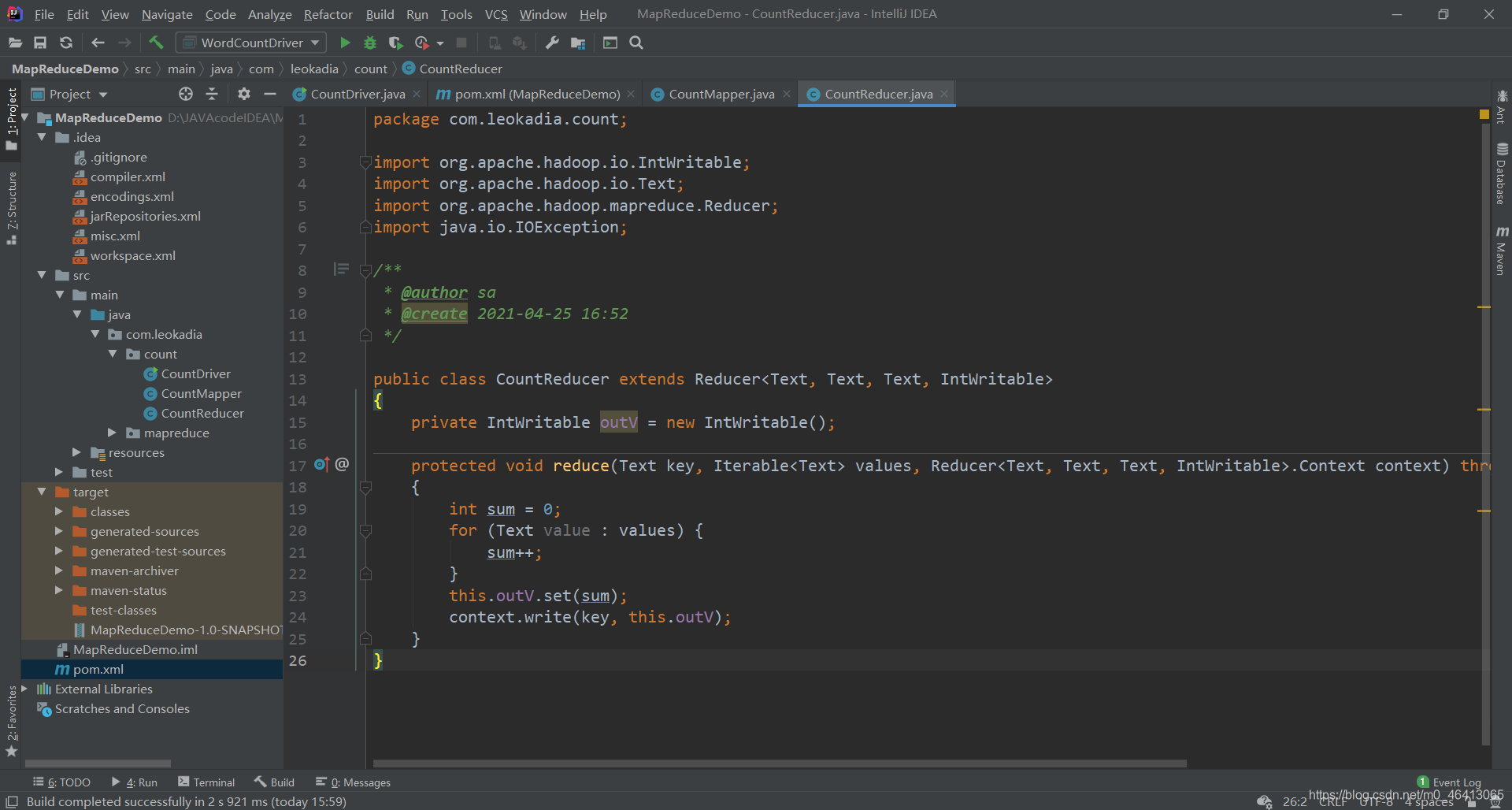The image size is (1512, 810).
Task: Open the 4: Run tool window
Action: click(x=135, y=782)
